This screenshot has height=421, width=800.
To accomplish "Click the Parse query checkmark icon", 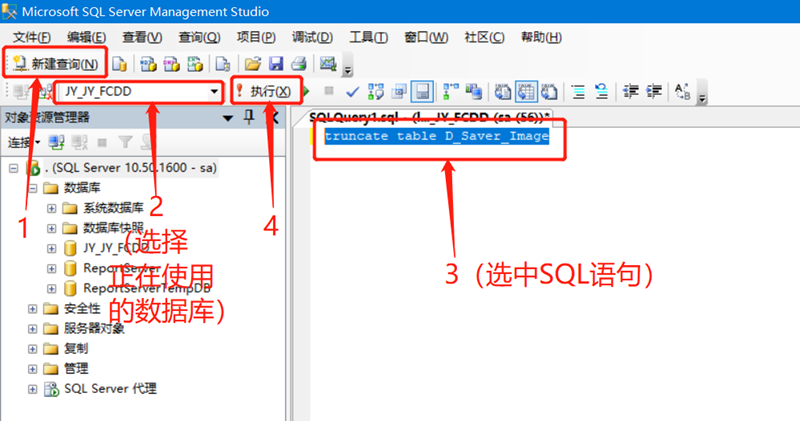I will [x=352, y=92].
